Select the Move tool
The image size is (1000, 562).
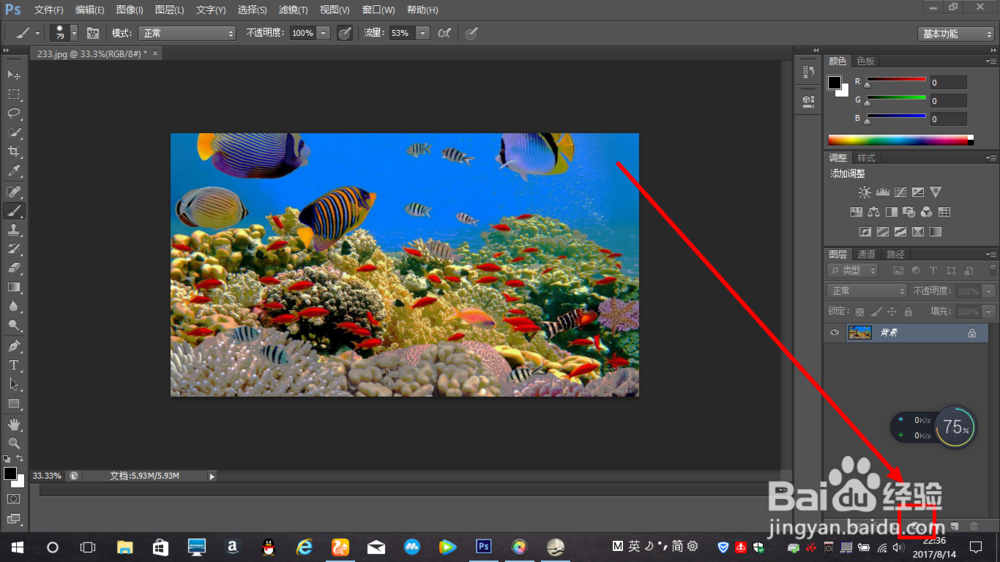(x=13, y=75)
